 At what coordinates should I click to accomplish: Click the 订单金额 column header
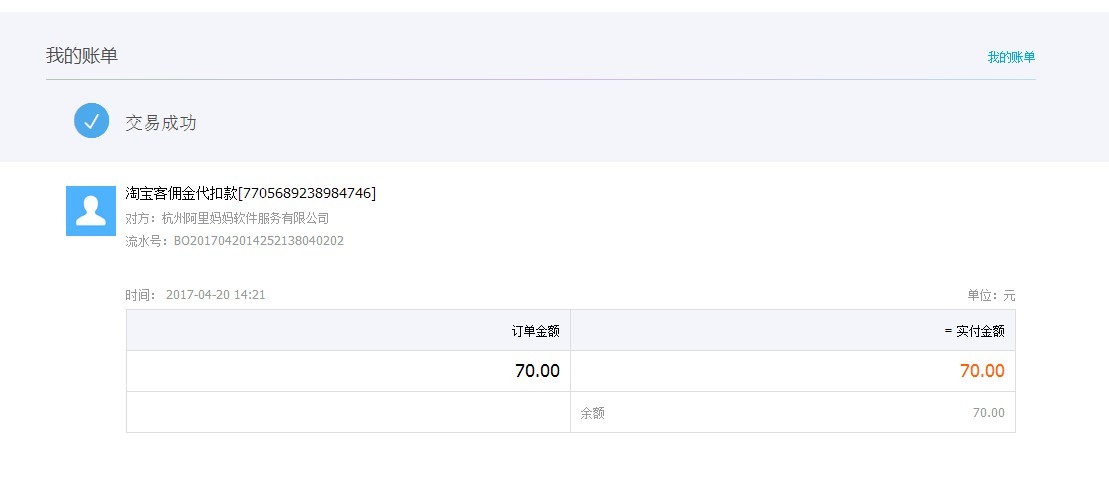coord(535,331)
